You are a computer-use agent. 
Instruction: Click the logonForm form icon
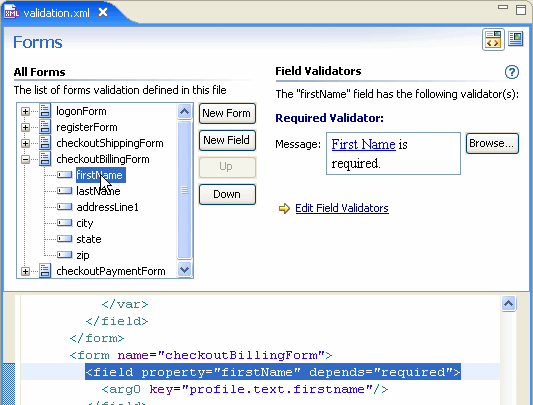[x=45, y=111]
